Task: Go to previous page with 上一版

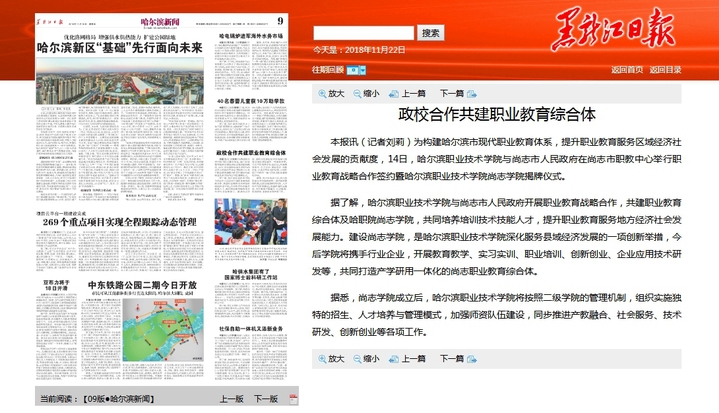Action: point(231,399)
